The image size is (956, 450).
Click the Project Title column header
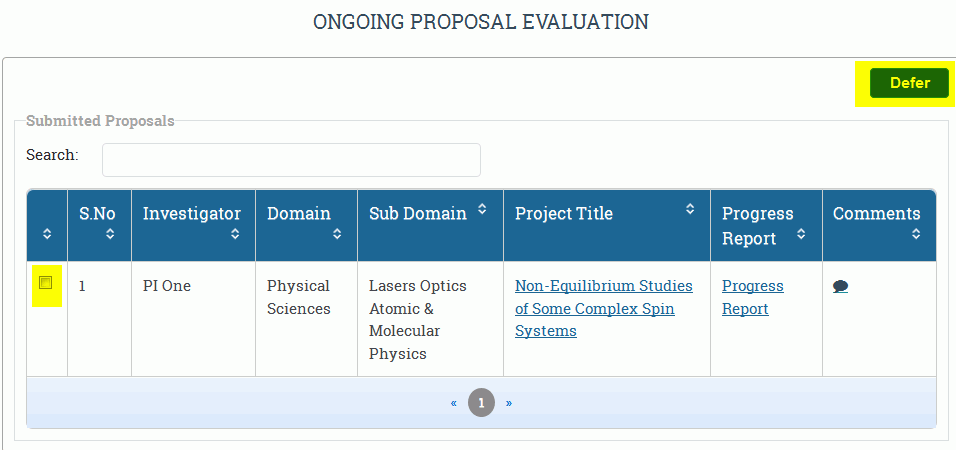564,213
